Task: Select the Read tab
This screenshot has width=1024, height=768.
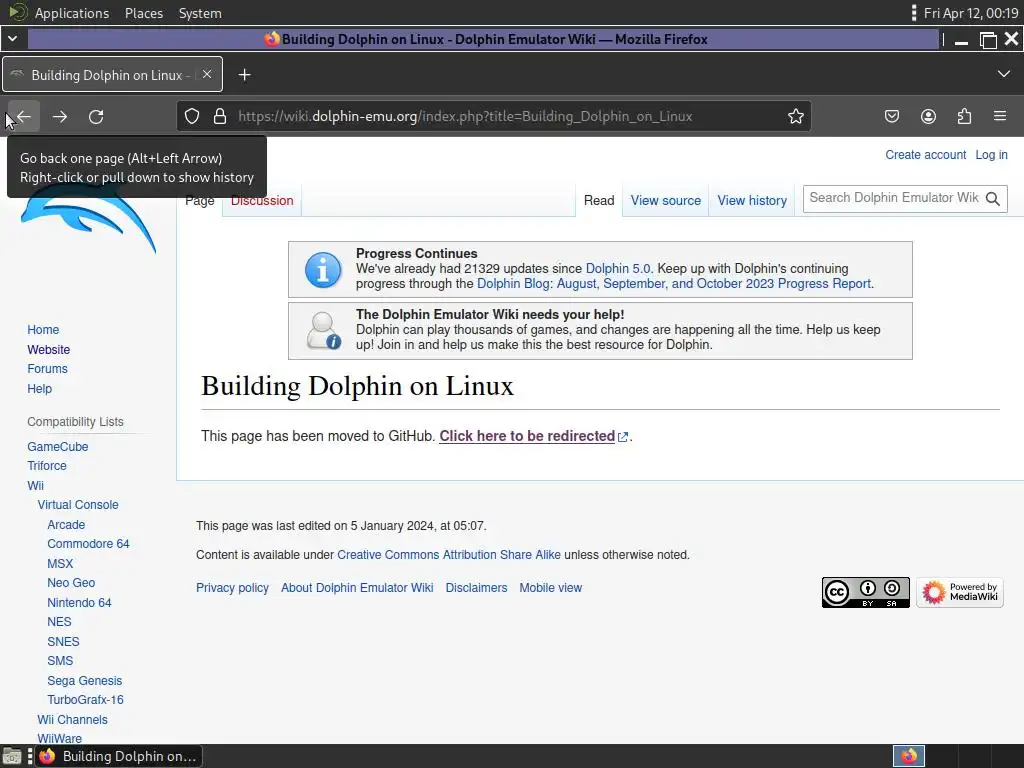Action: (x=599, y=200)
